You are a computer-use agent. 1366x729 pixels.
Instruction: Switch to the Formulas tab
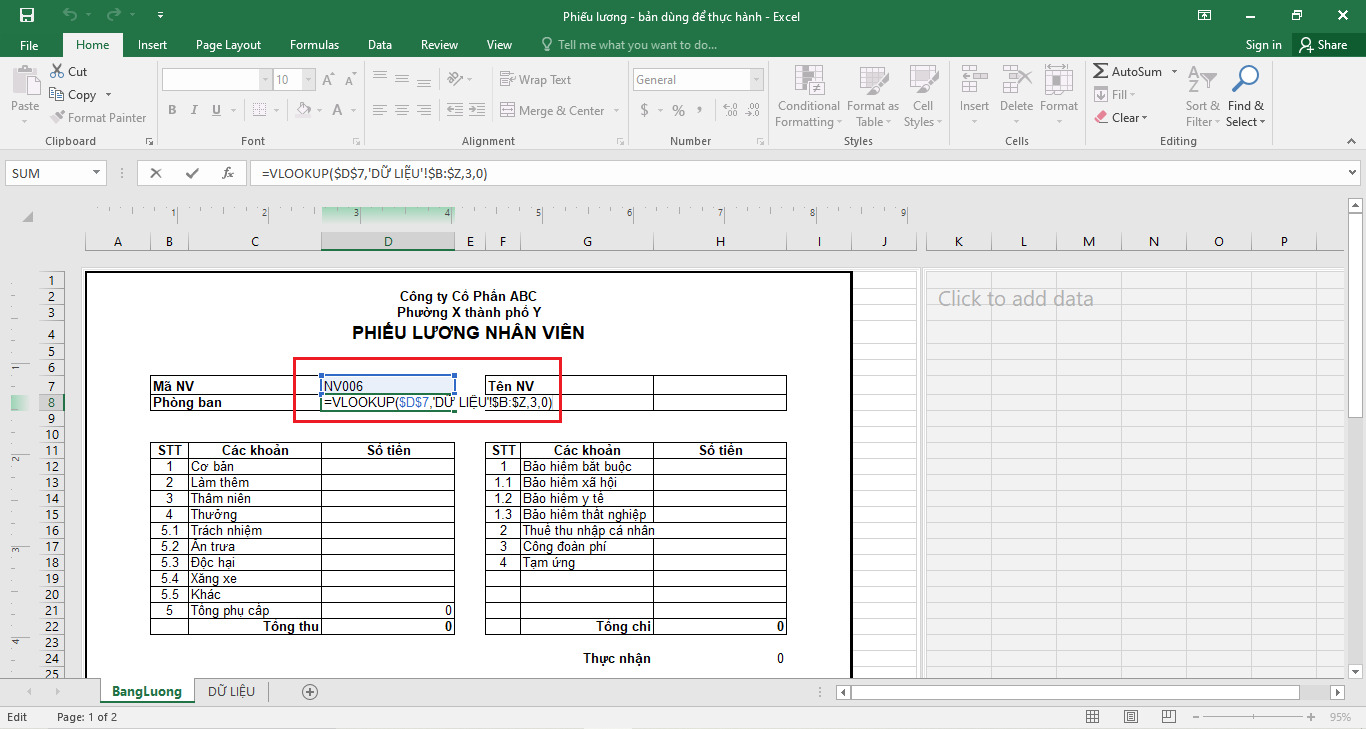314,45
